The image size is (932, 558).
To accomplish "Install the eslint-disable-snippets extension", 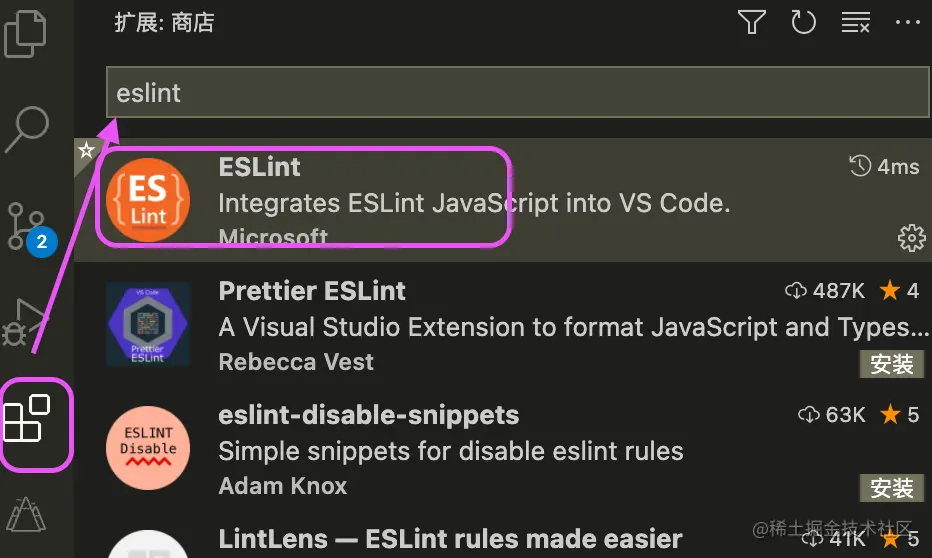I will [891, 488].
